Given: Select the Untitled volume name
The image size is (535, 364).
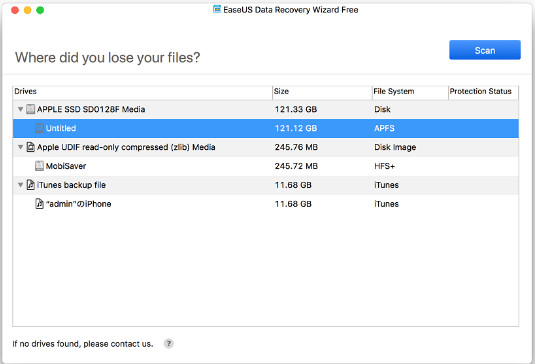Looking at the screenshot, I should point(61,128).
